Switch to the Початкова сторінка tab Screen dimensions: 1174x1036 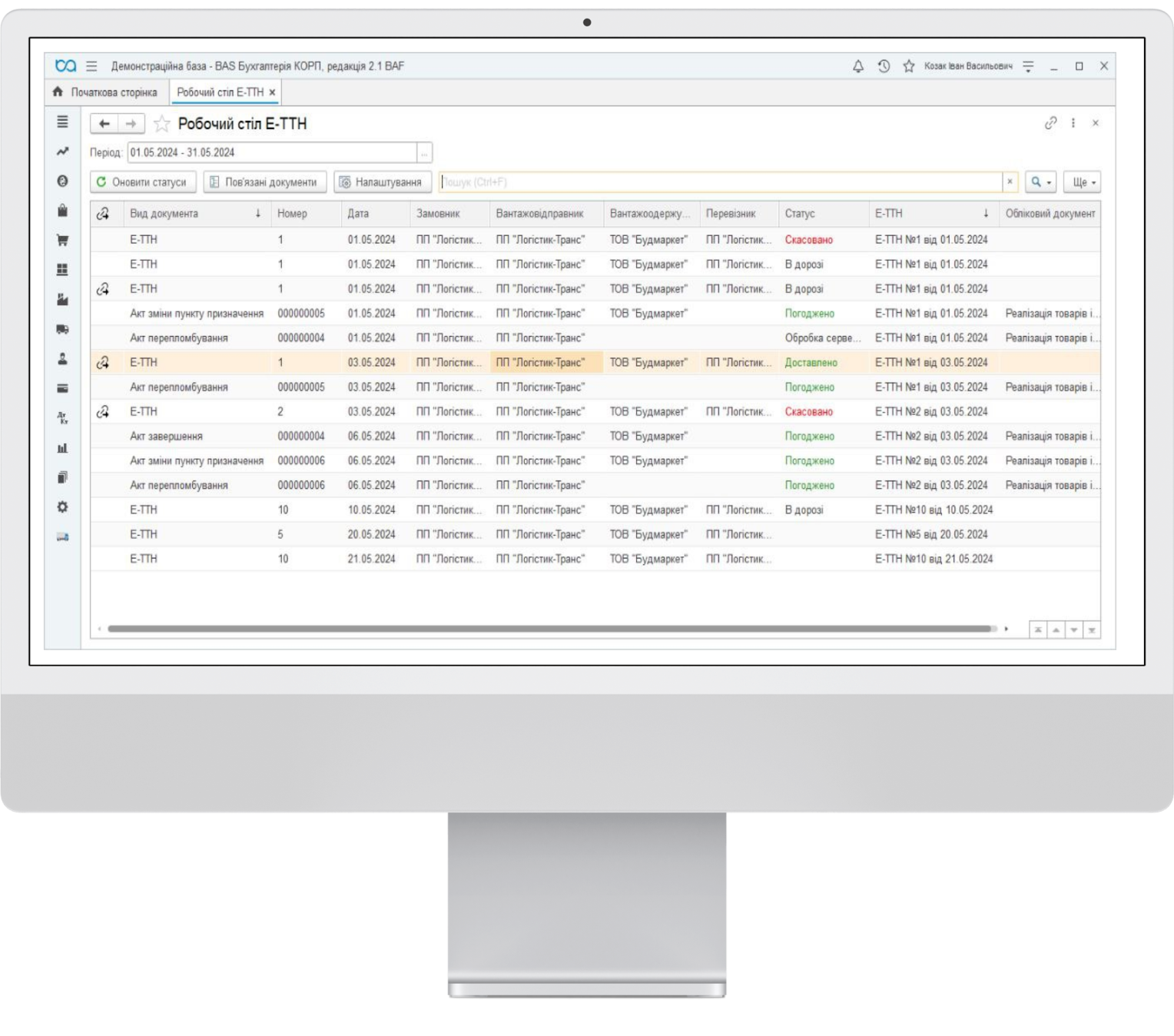tap(106, 92)
